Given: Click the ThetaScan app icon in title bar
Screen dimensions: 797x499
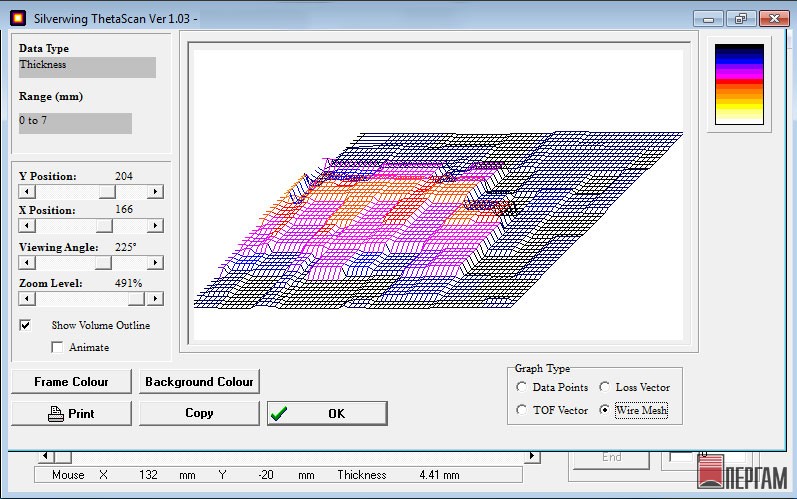Looking at the screenshot, I should (17, 17).
